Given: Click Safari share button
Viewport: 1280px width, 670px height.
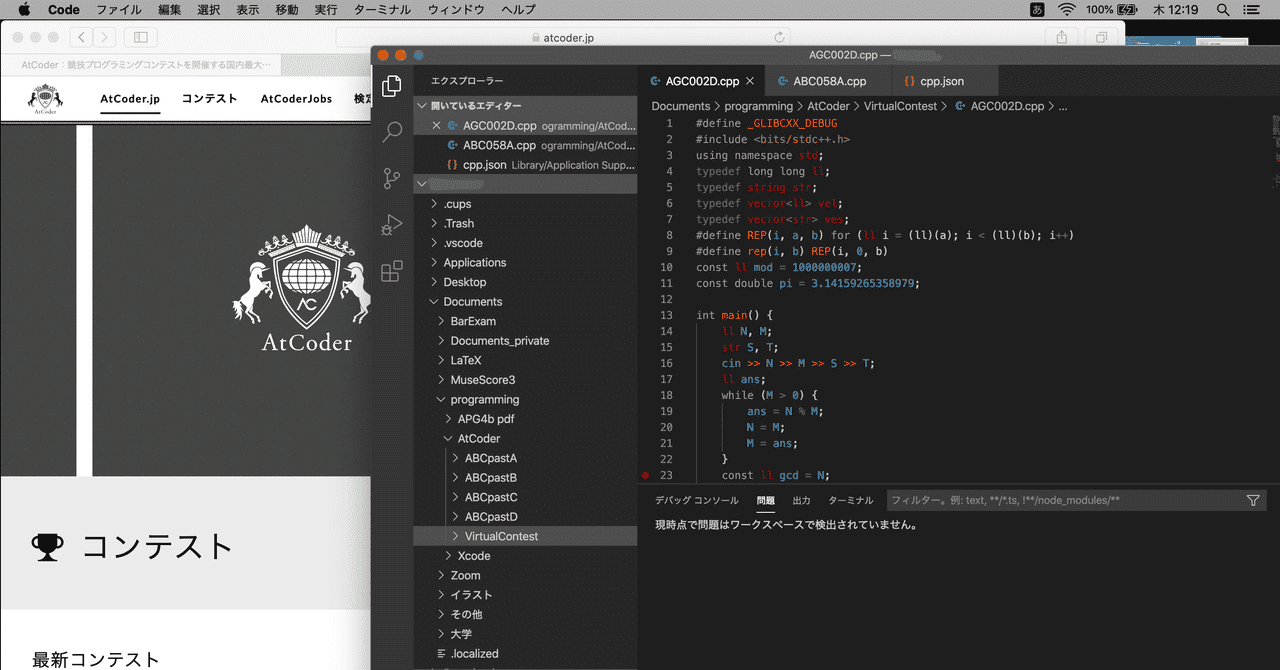Looking at the screenshot, I should 1062,37.
